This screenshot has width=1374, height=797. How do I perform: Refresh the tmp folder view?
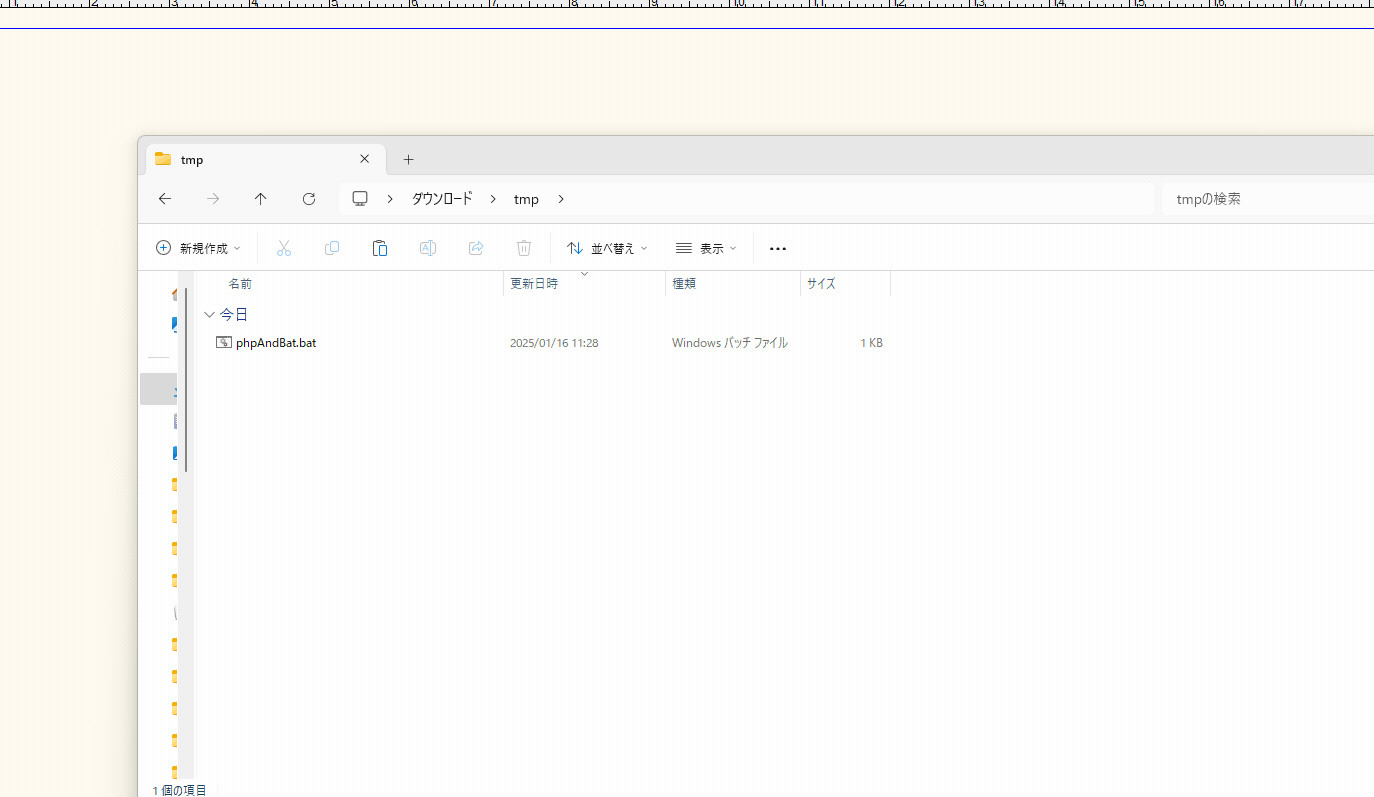coord(309,199)
